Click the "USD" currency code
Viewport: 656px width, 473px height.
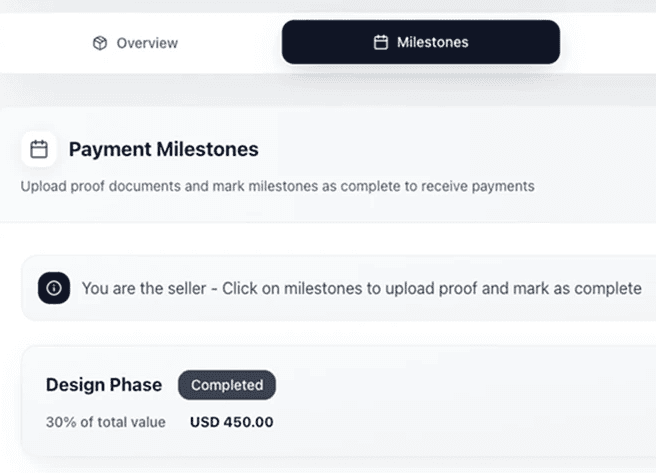coord(204,422)
